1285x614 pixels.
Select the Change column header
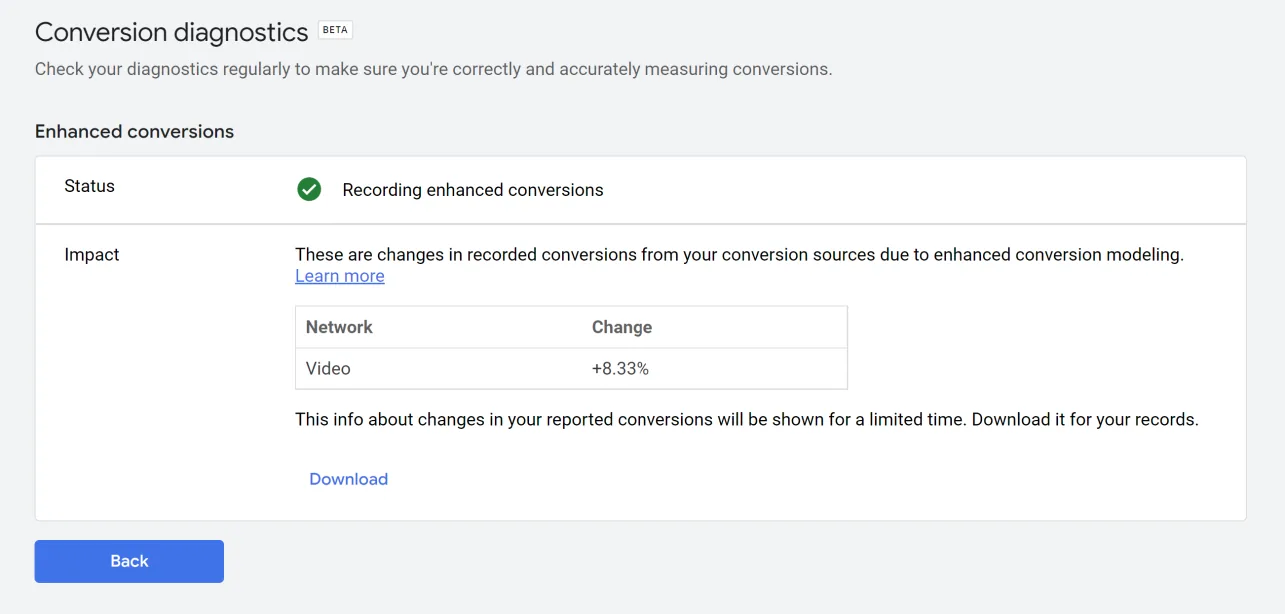(622, 327)
